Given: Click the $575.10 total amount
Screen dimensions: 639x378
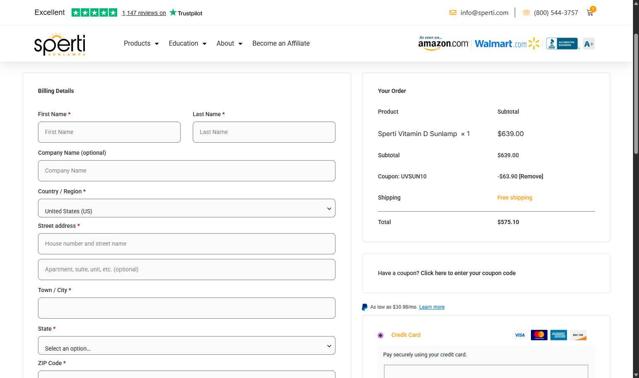Looking at the screenshot, I should (508, 222).
